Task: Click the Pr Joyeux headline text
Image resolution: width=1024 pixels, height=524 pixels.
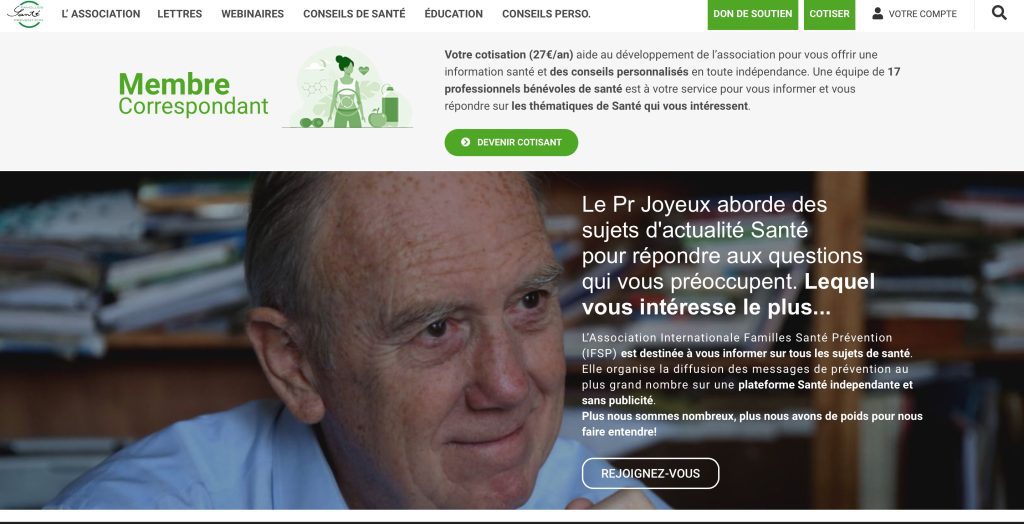Action: pyautogui.click(x=728, y=256)
